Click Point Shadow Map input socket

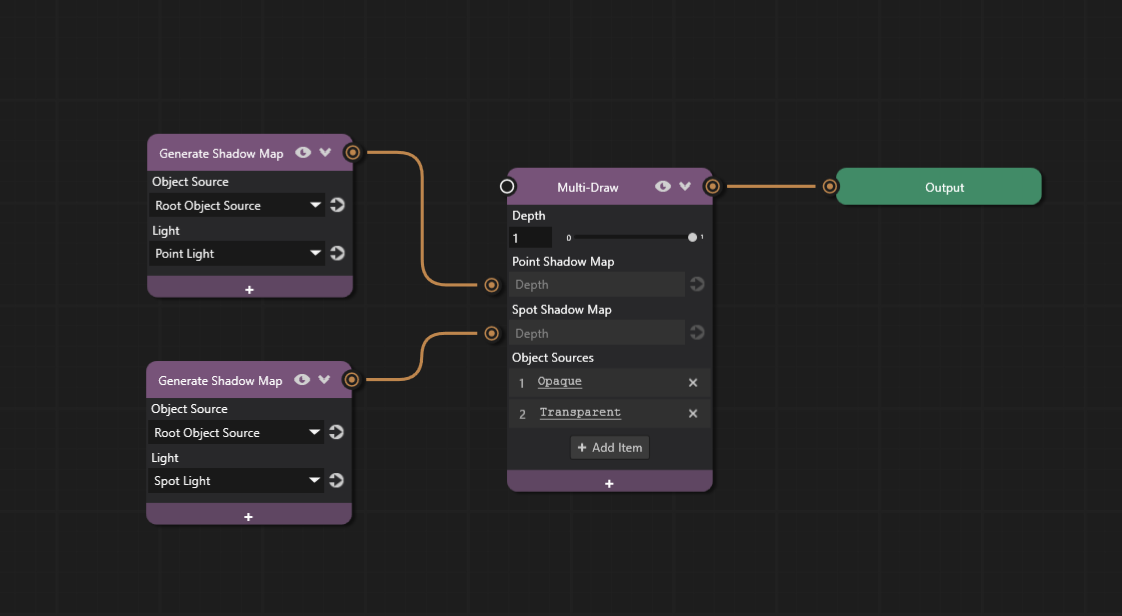tap(492, 285)
